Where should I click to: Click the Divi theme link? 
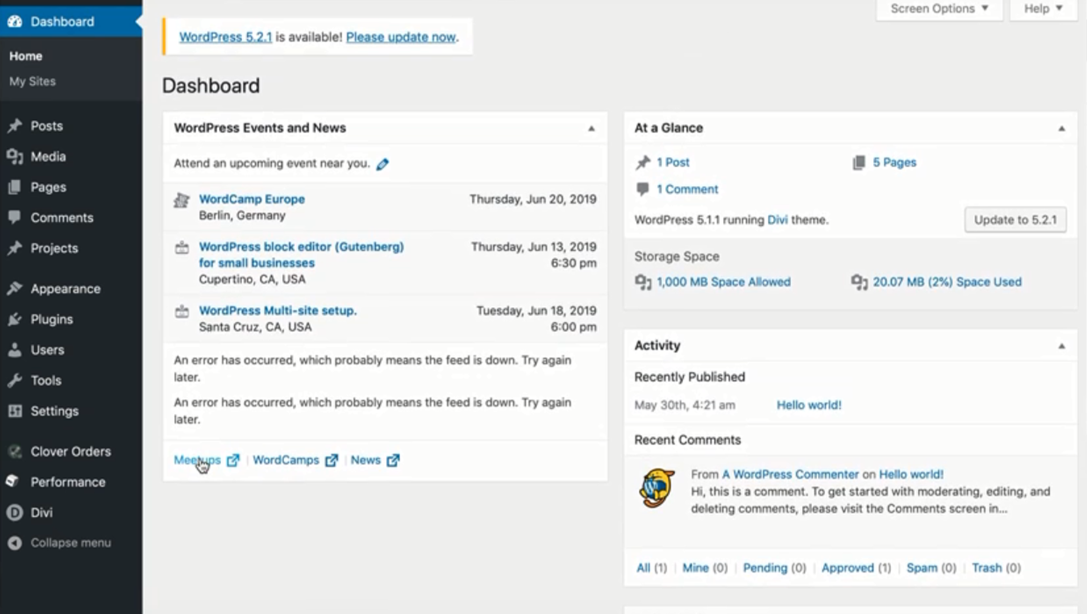pos(777,220)
